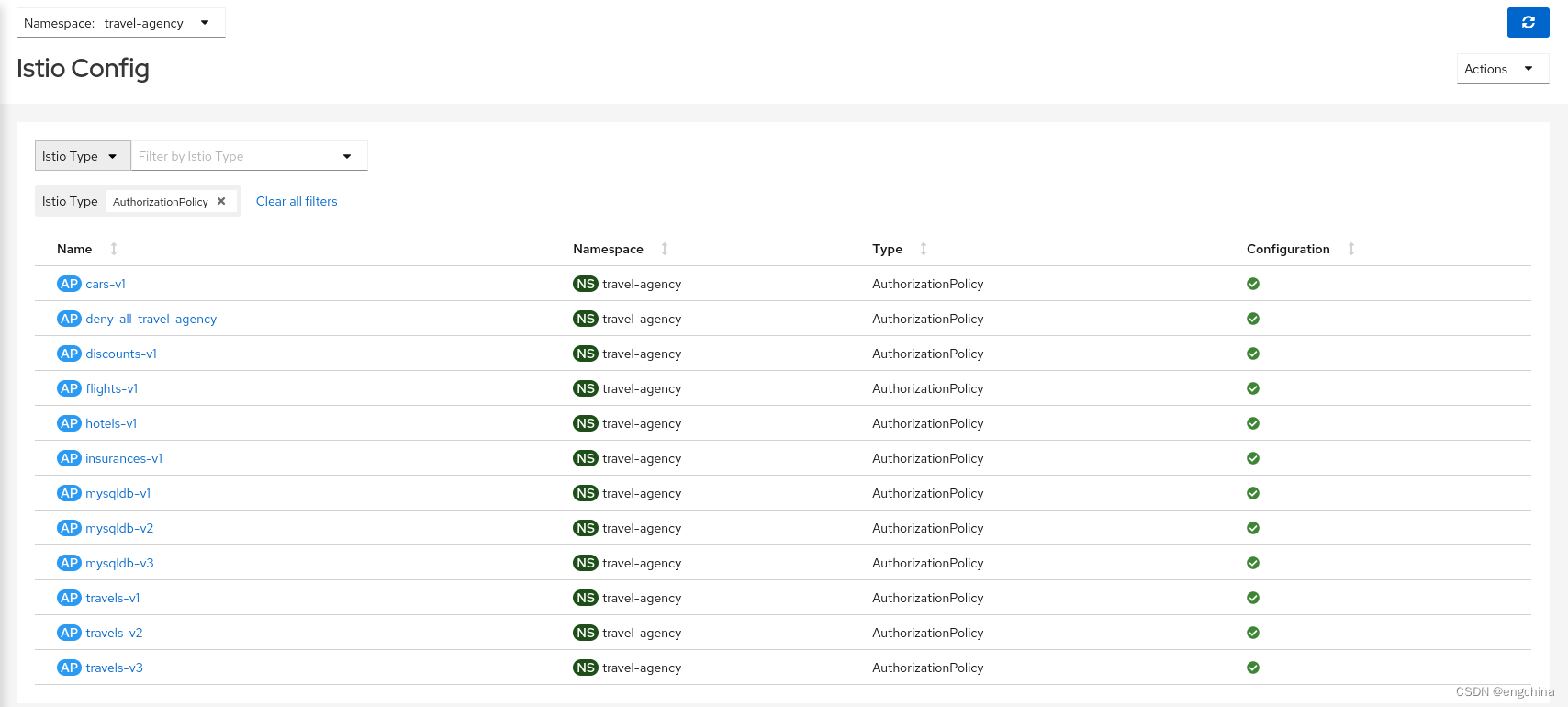This screenshot has height=707, width=1568.
Task: Click the NS badge in flights-v1 row
Action: [x=586, y=388]
